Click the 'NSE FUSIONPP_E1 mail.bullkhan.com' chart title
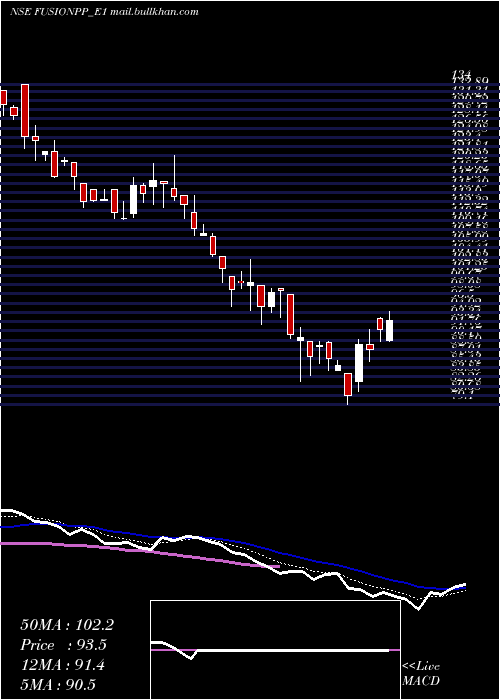Screen dimensions: 500x700 [104, 12]
